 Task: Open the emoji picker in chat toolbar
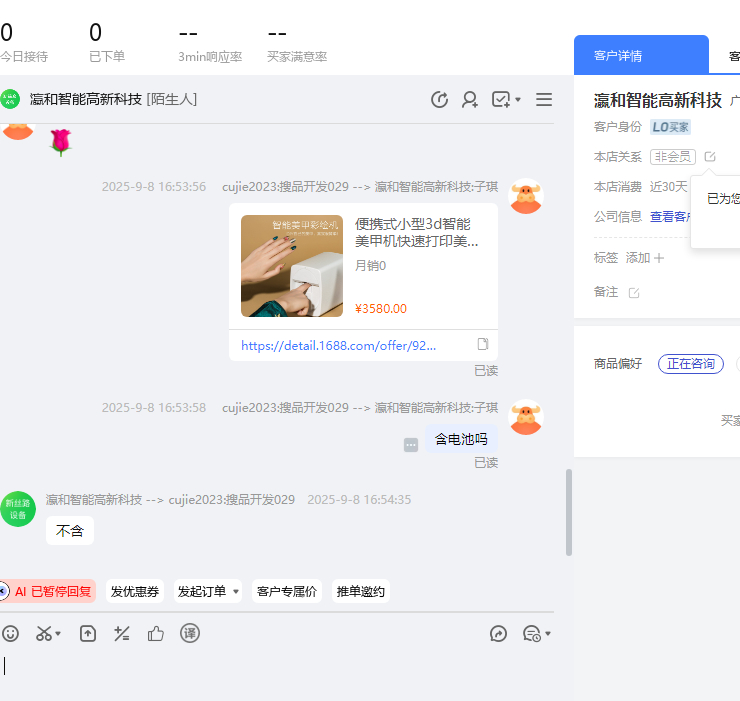click(11, 633)
